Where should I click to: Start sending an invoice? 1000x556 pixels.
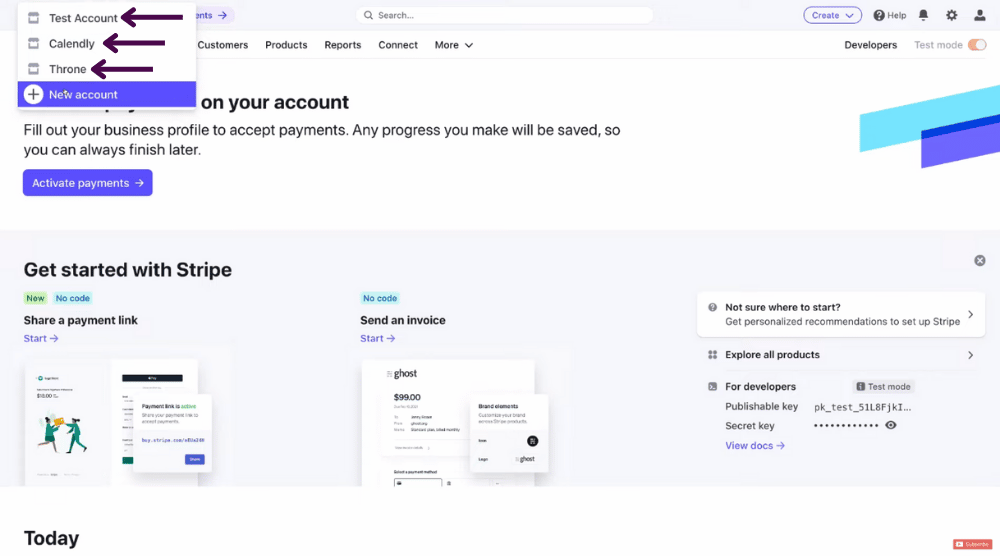[x=378, y=339]
